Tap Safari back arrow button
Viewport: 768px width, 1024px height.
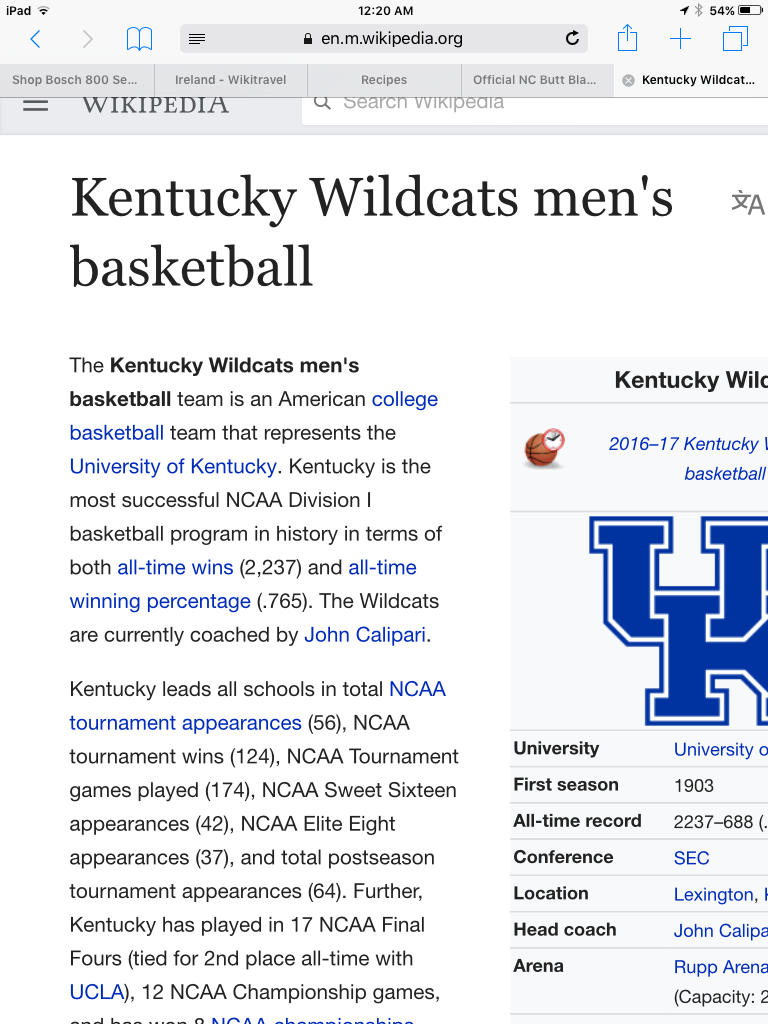(x=36, y=39)
